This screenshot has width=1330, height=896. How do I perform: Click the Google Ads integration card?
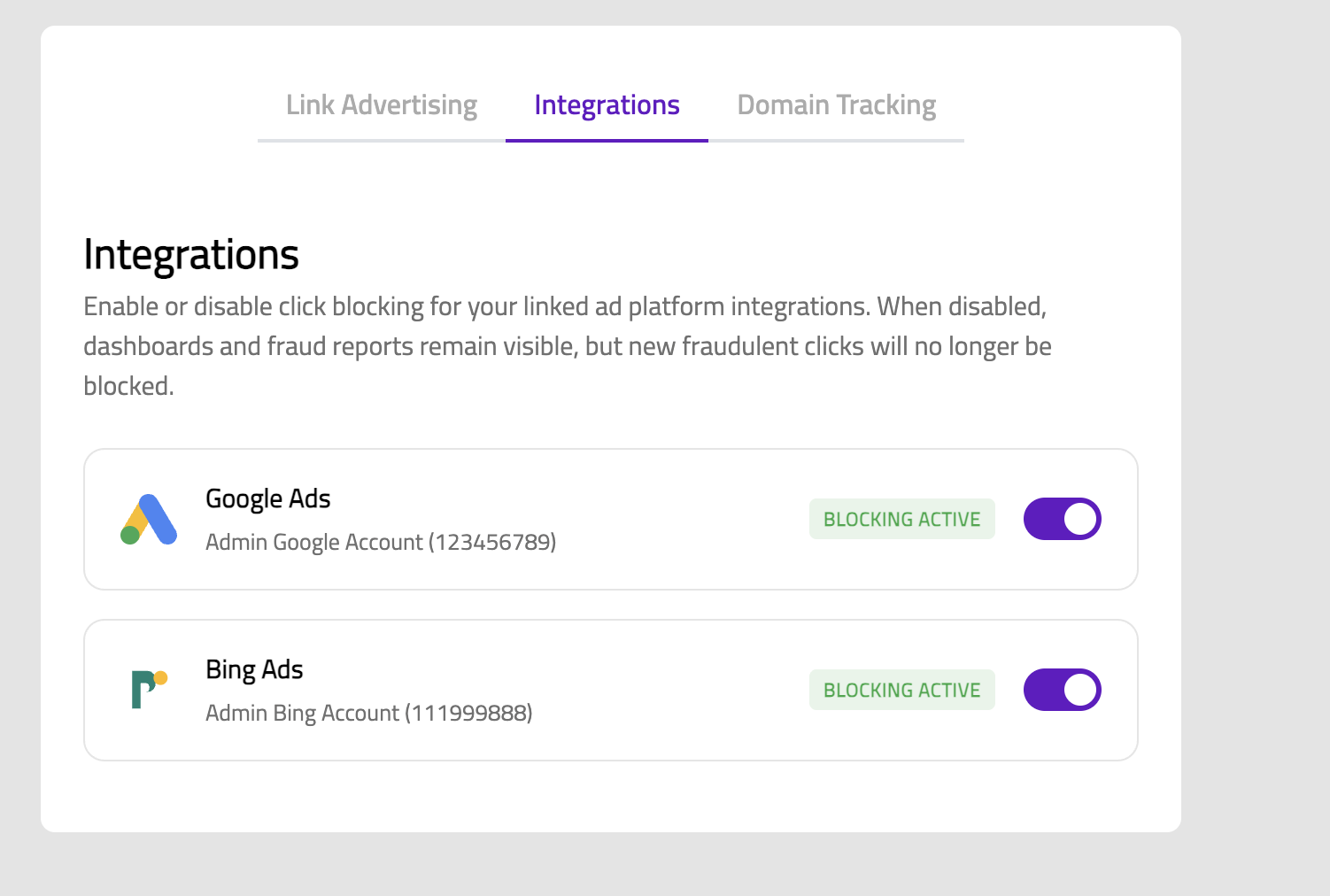click(x=611, y=519)
